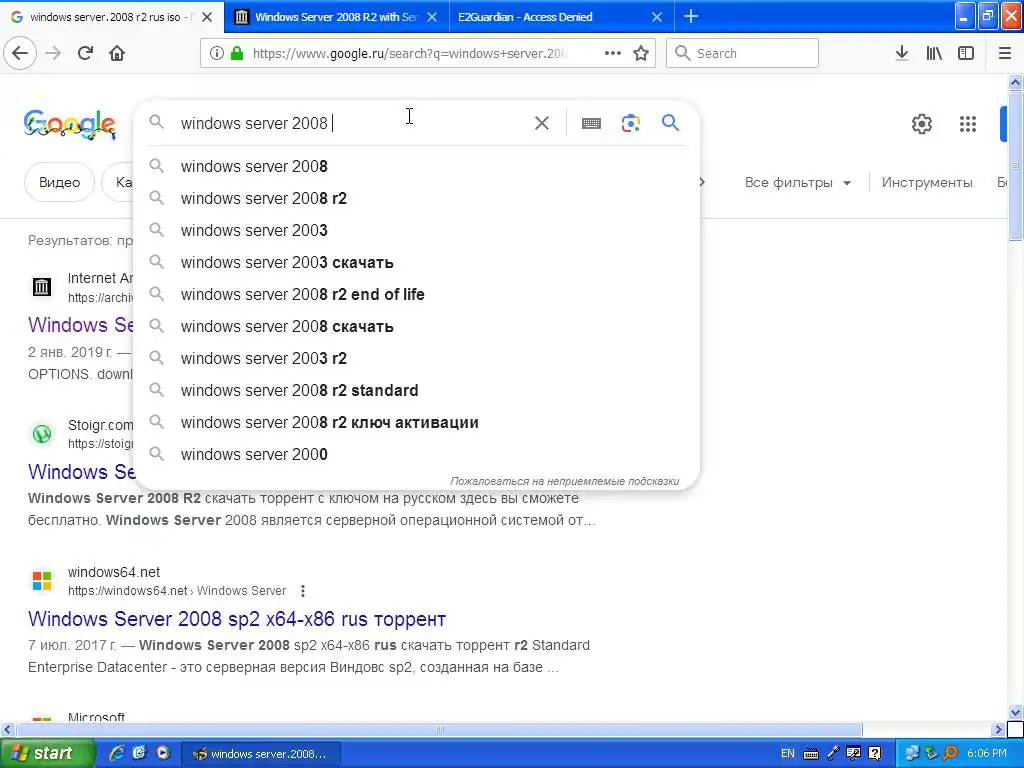Click the horizontal scrollbar left arrow
Viewport: 1024px width, 768px height.
point(7,729)
